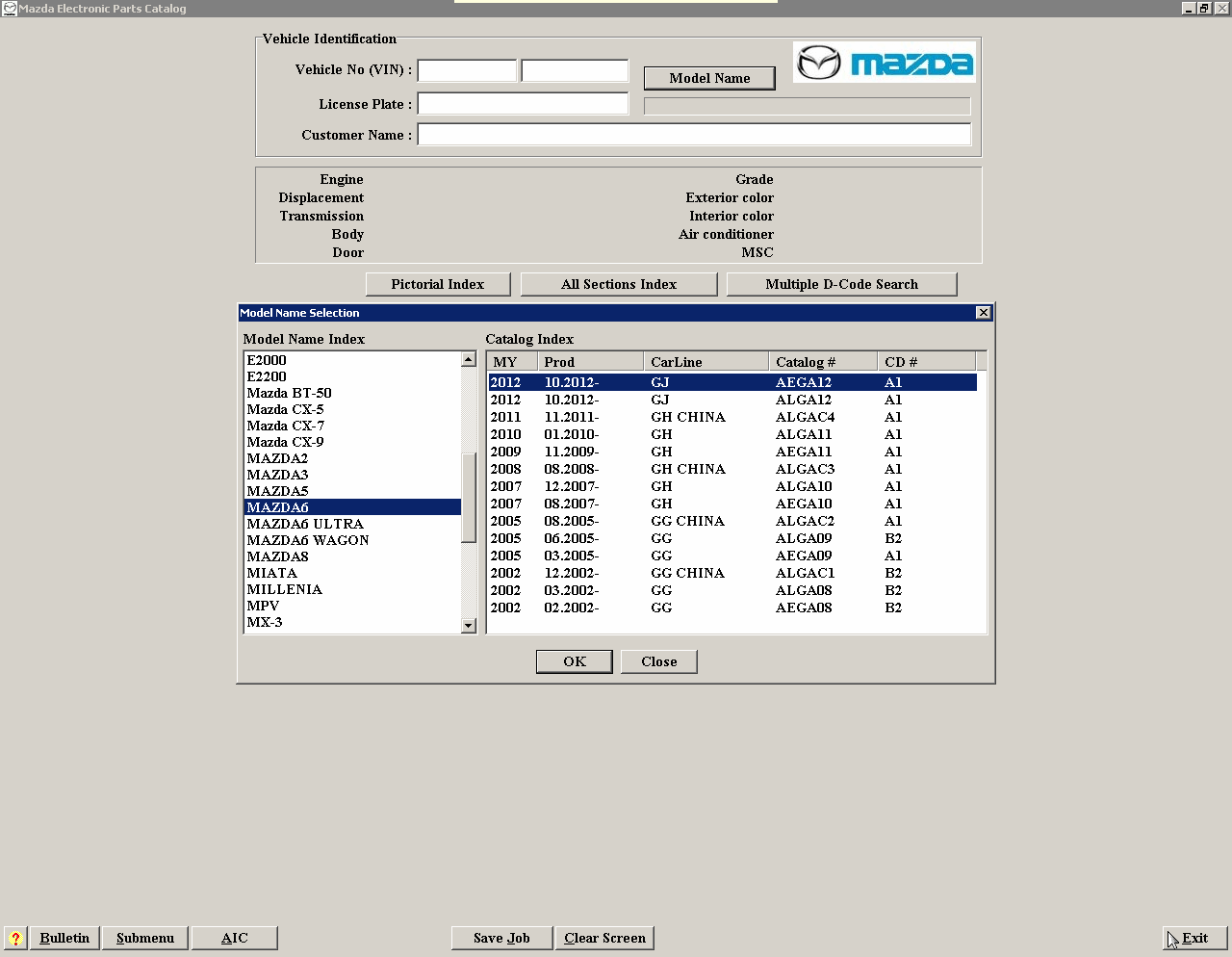Click Exit to leave the catalog
Image resolution: width=1232 pixels, height=957 pixels.
[x=1194, y=939]
